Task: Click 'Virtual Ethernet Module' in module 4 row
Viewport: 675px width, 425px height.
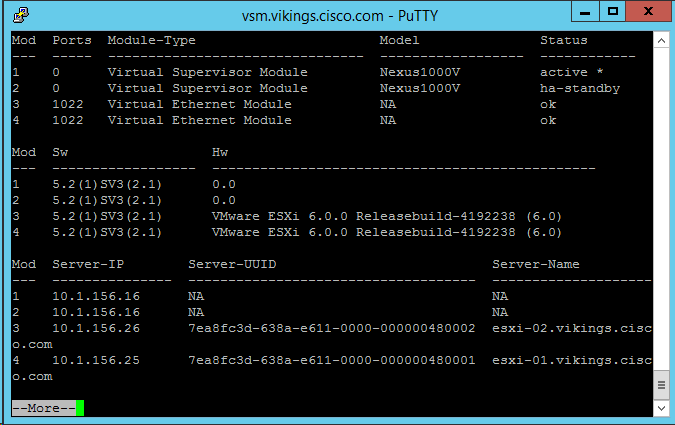Action: (x=199, y=120)
